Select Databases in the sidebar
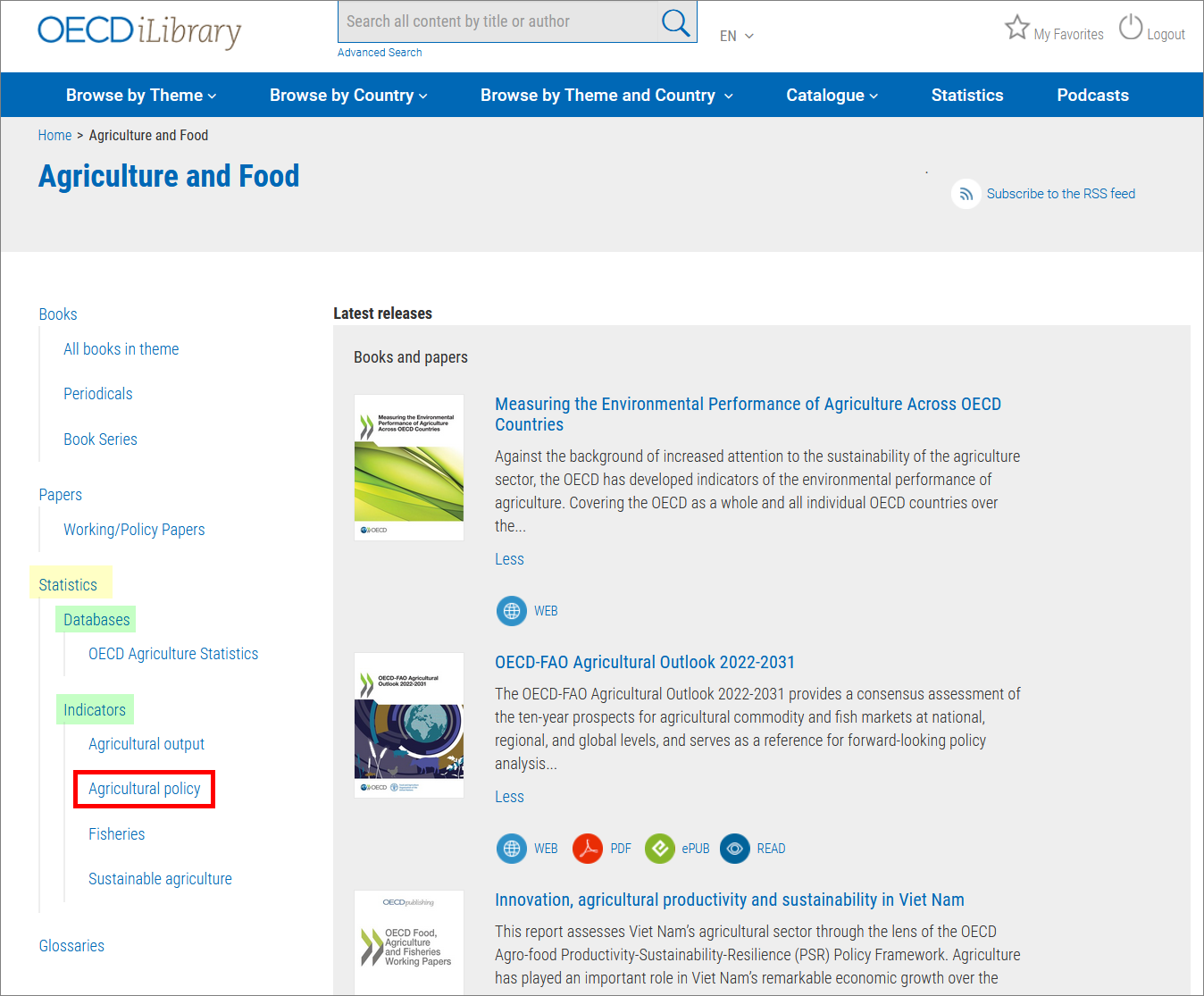The width and height of the screenshot is (1204, 996). (96, 620)
